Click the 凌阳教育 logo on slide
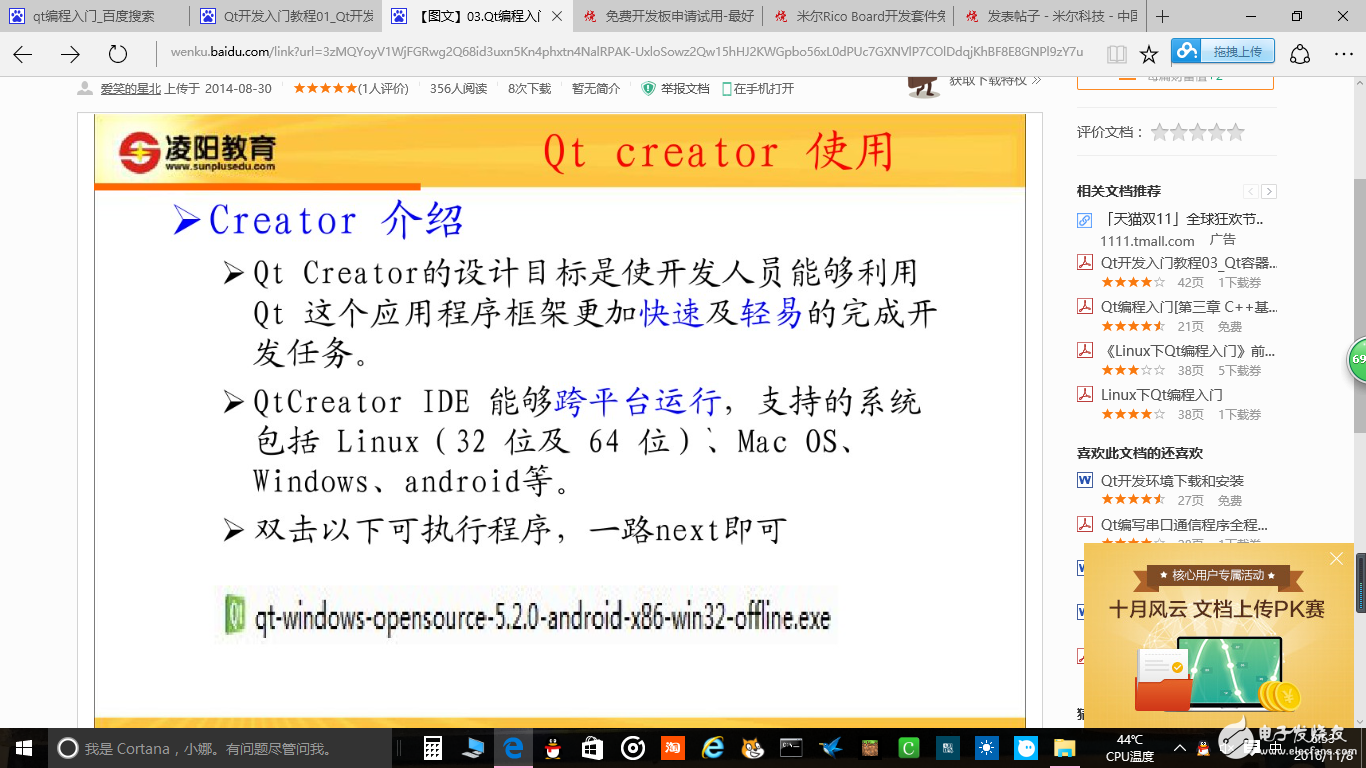This screenshot has height=768, width=1366. pyautogui.click(x=197, y=152)
